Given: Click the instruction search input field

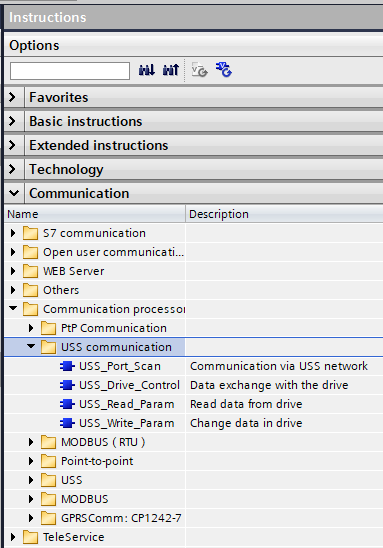Looking at the screenshot, I should click(x=70, y=71).
